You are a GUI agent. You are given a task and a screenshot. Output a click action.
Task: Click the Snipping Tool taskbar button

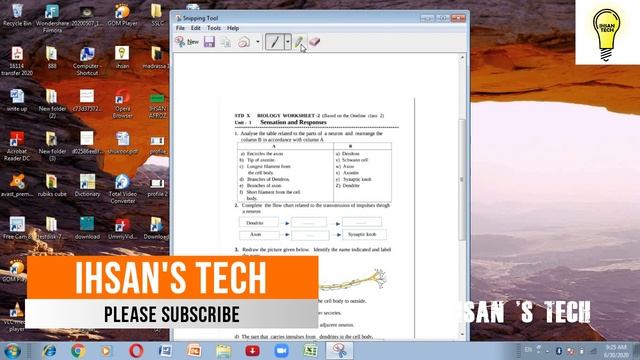pos(339,351)
